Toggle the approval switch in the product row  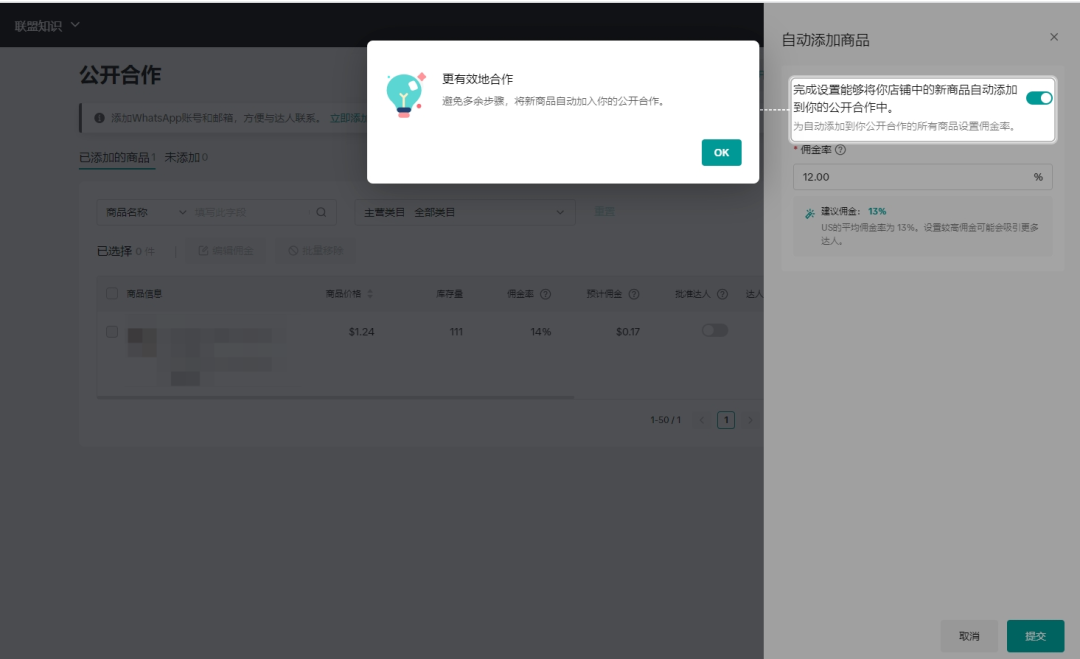(x=715, y=329)
